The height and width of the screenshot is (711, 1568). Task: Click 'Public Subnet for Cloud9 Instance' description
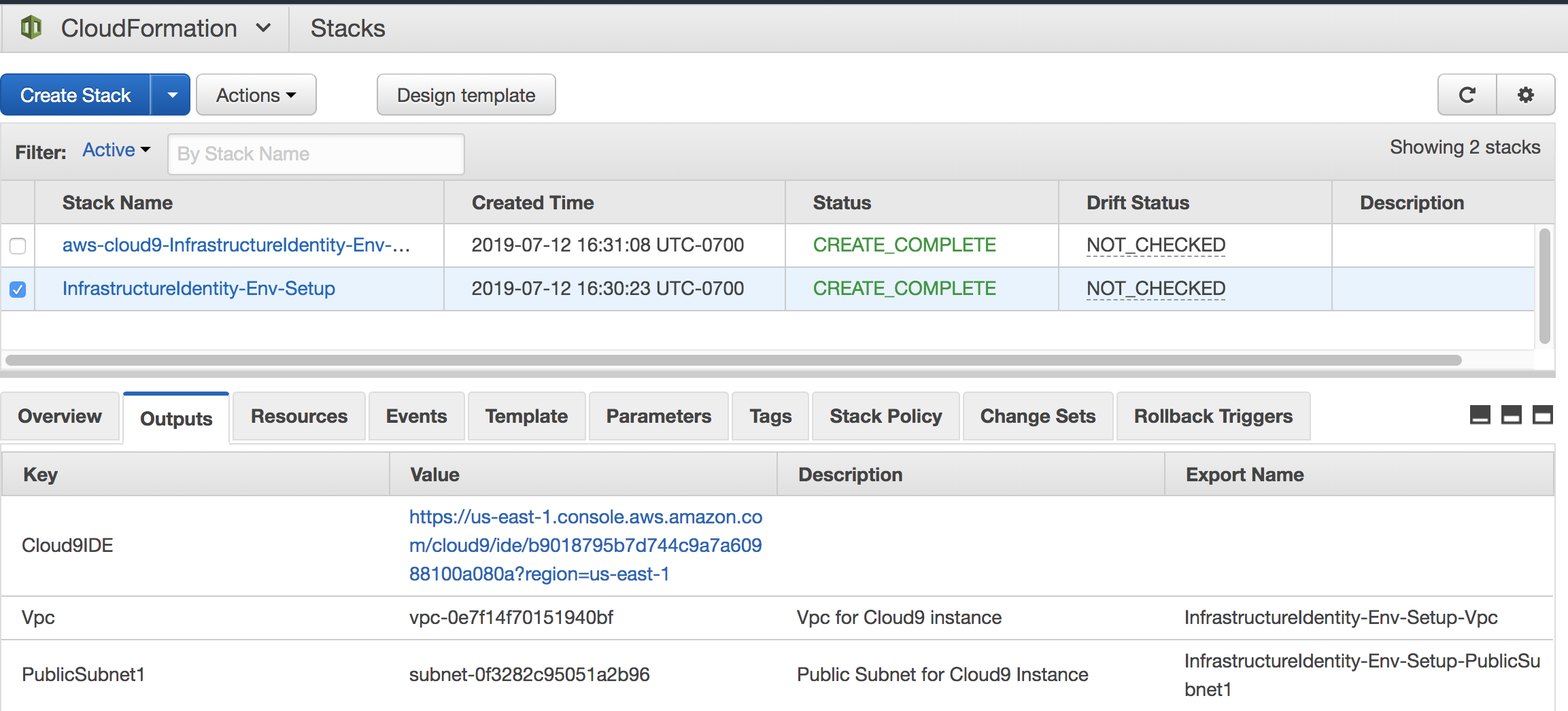point(942,674)
